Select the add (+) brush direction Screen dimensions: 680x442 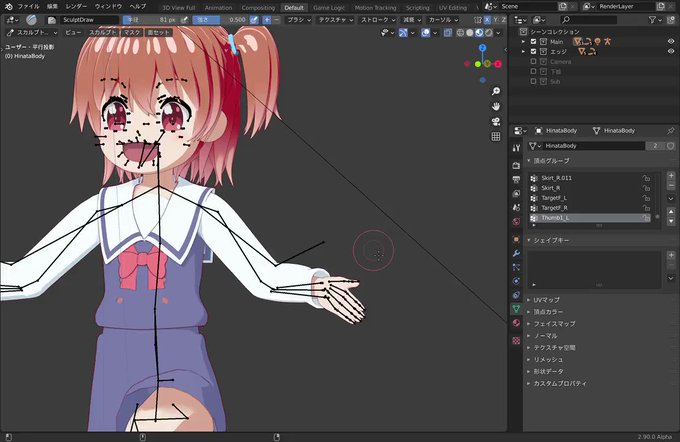coord(267,20)
